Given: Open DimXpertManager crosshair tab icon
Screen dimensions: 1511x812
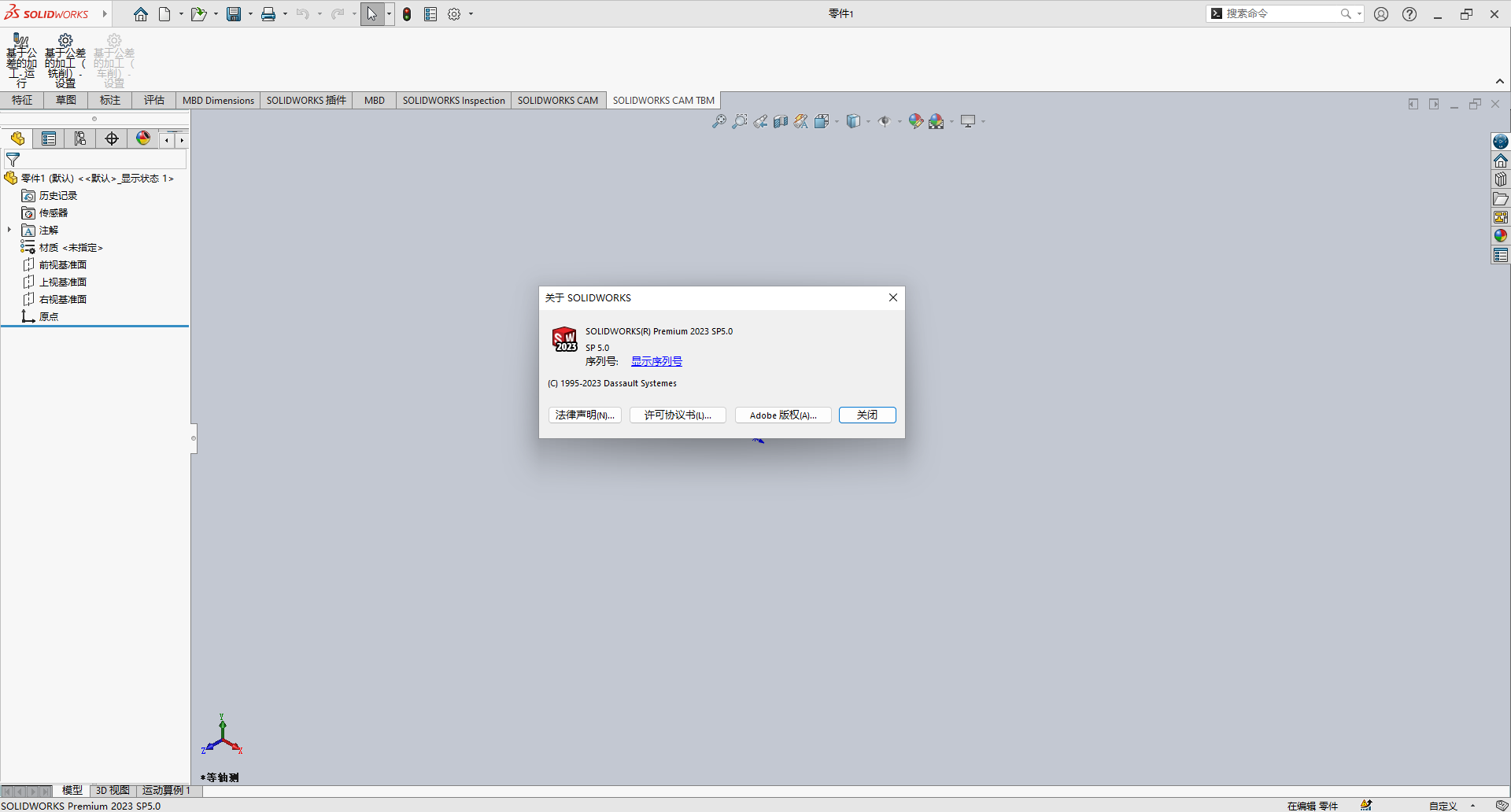Looking at the screenshot, I should [112, 139].
